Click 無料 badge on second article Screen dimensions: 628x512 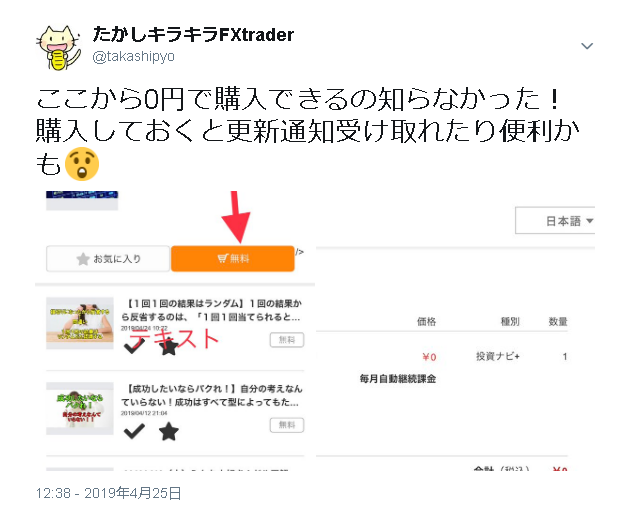pos(287,425)
